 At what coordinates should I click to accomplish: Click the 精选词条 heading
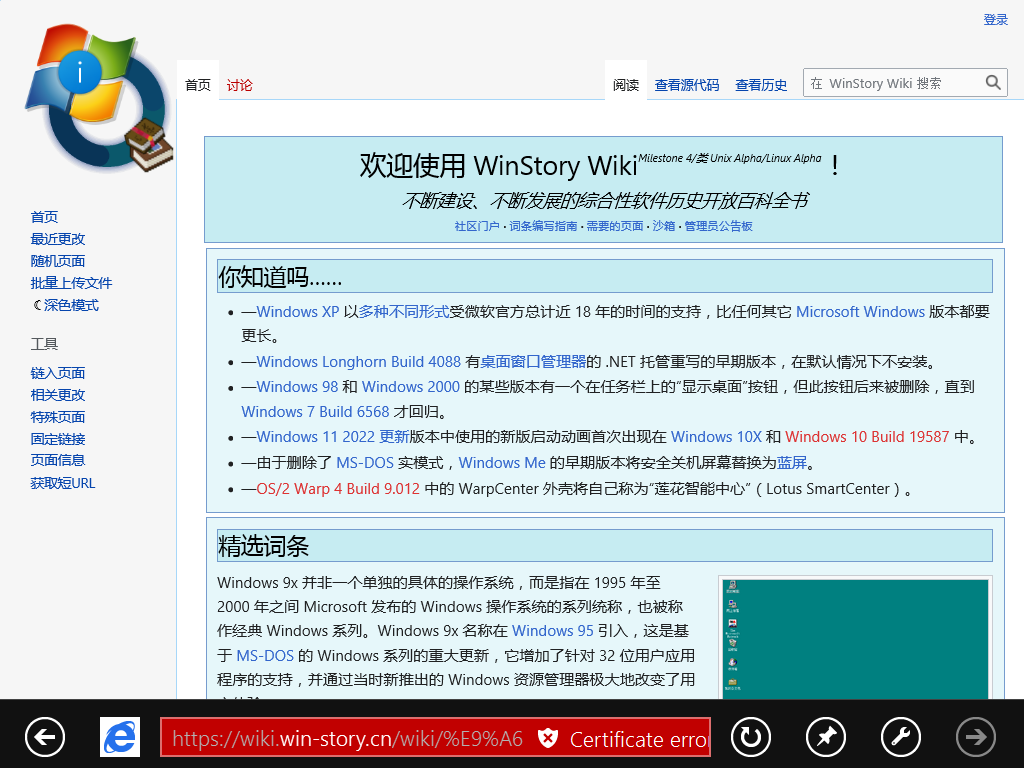pyautogui.click(x=263, y=546)
